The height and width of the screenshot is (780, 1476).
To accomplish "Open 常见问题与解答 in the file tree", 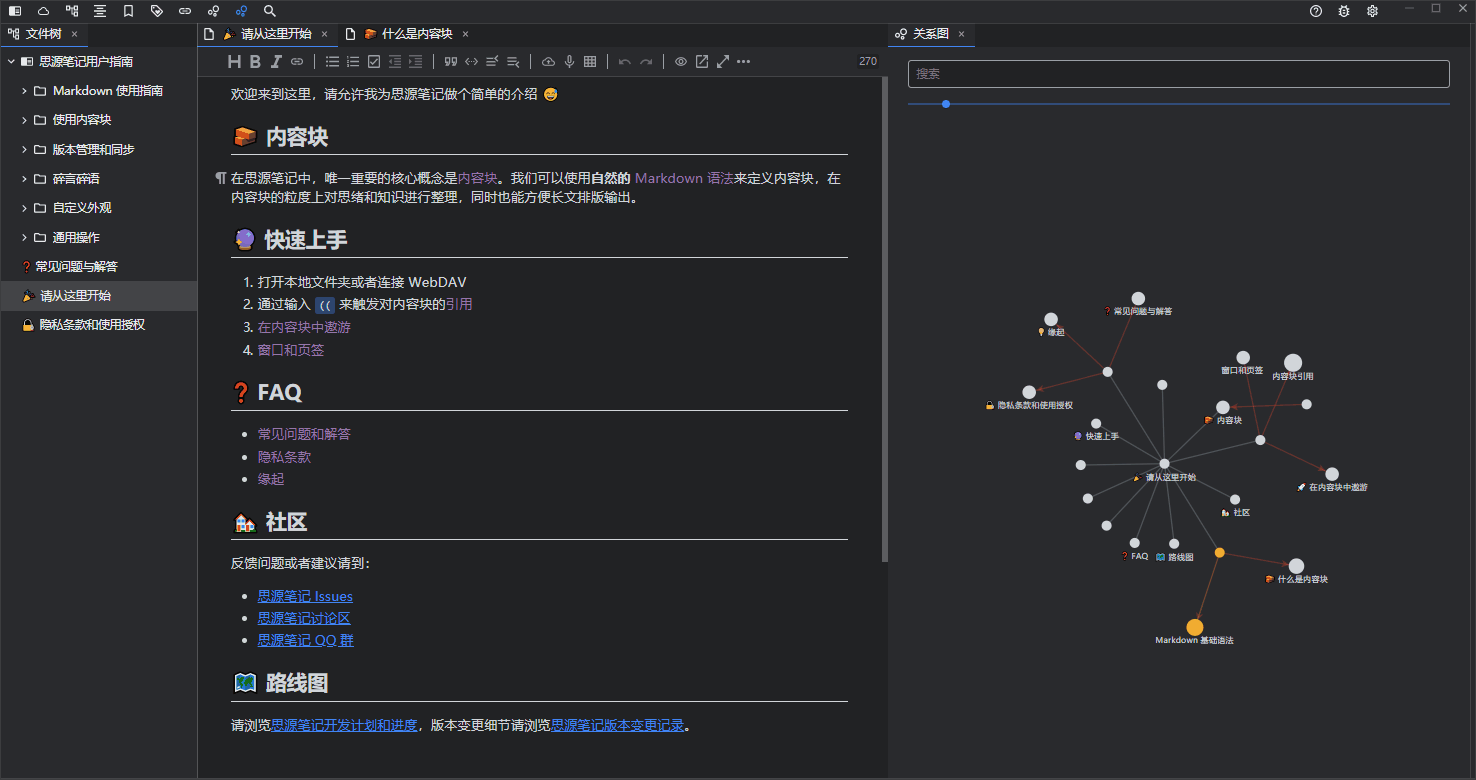I will (76, 267).
